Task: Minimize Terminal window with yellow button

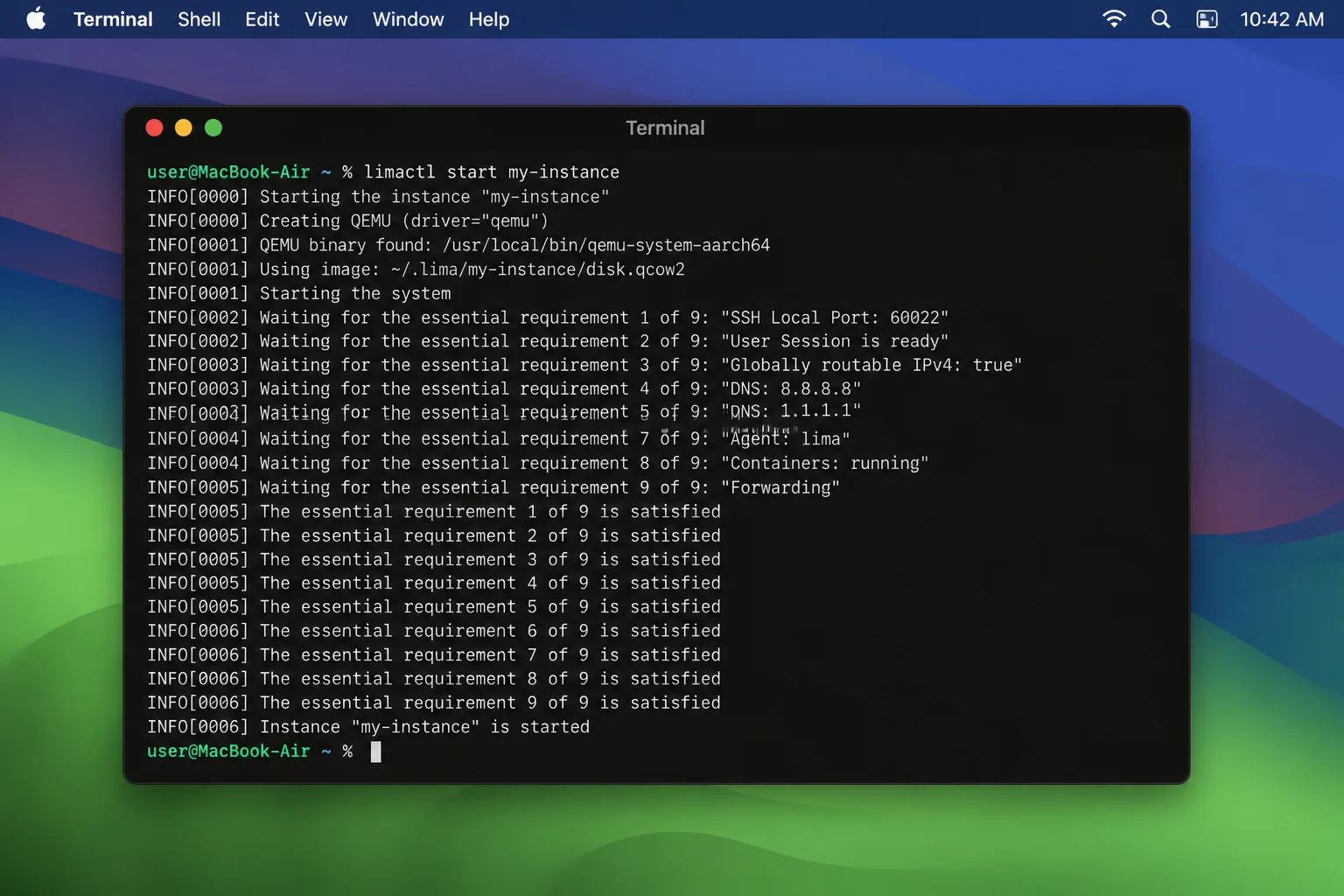Action: pos(184,128)
